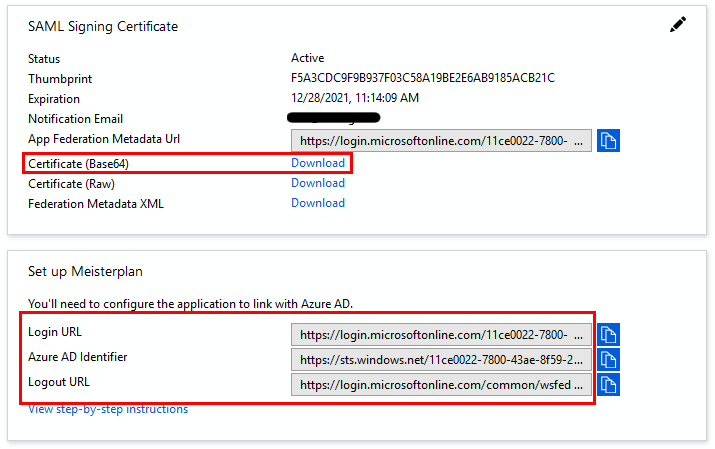The width and height of the screenshot is (715, 449).
Task: Click the Login URL label
Action: pyautogui.click(x=55, y=332)
